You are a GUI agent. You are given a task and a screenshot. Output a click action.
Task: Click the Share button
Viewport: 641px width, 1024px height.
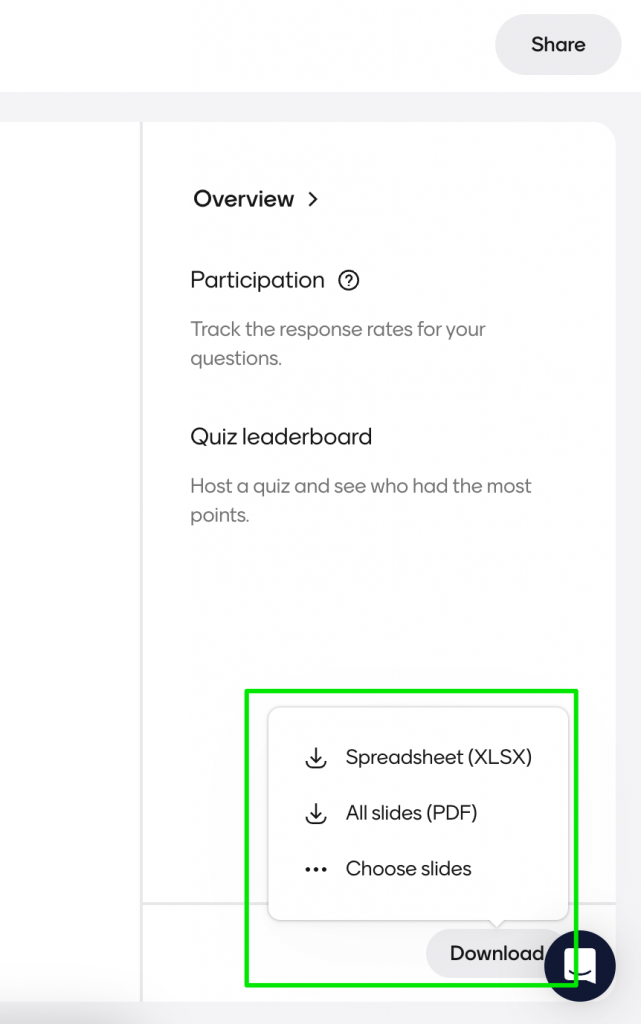click(x=558, y=44)
